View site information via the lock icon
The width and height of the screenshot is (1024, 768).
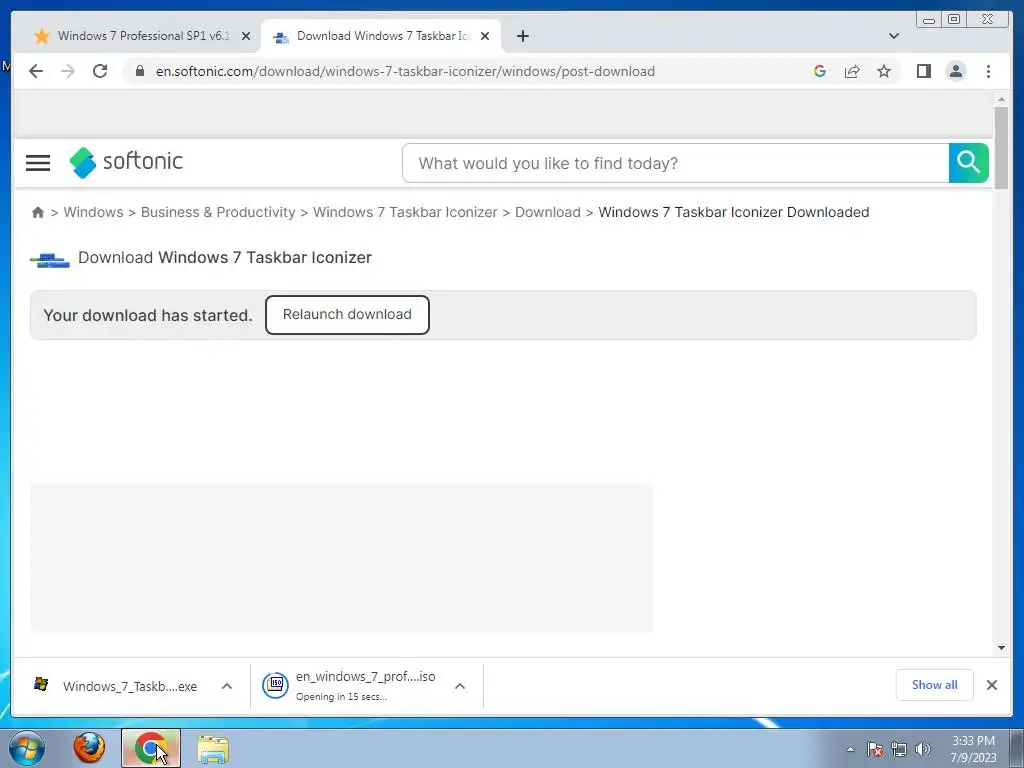(x=140, y=71)
